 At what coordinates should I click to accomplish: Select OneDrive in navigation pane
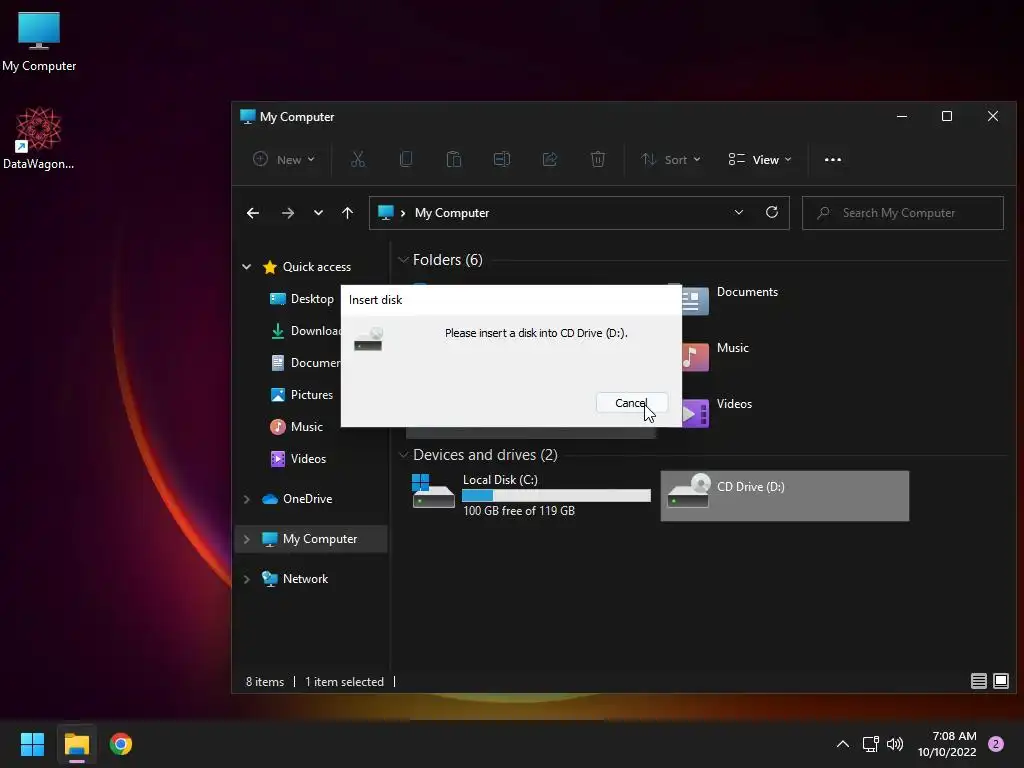[297, 499]
